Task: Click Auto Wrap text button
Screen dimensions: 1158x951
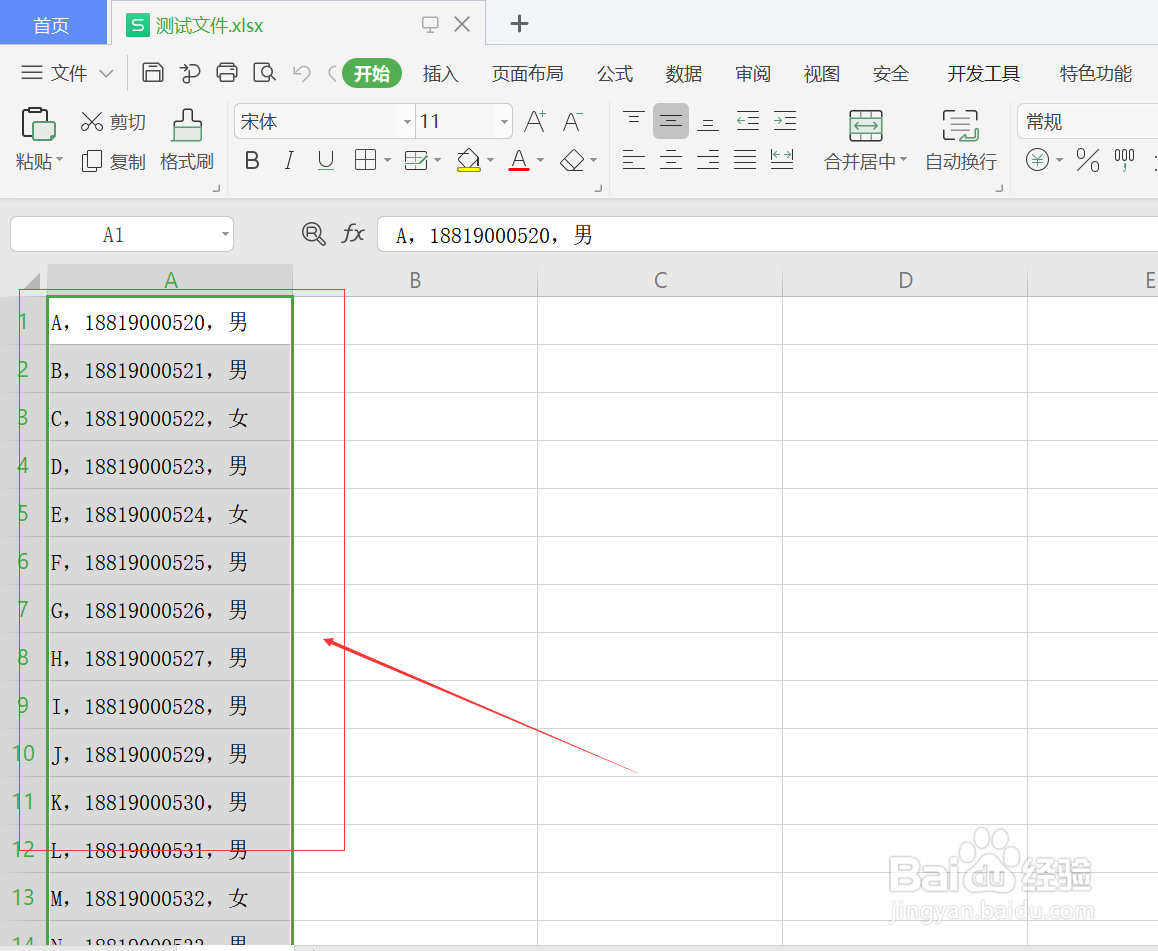Action: [961, 140]
